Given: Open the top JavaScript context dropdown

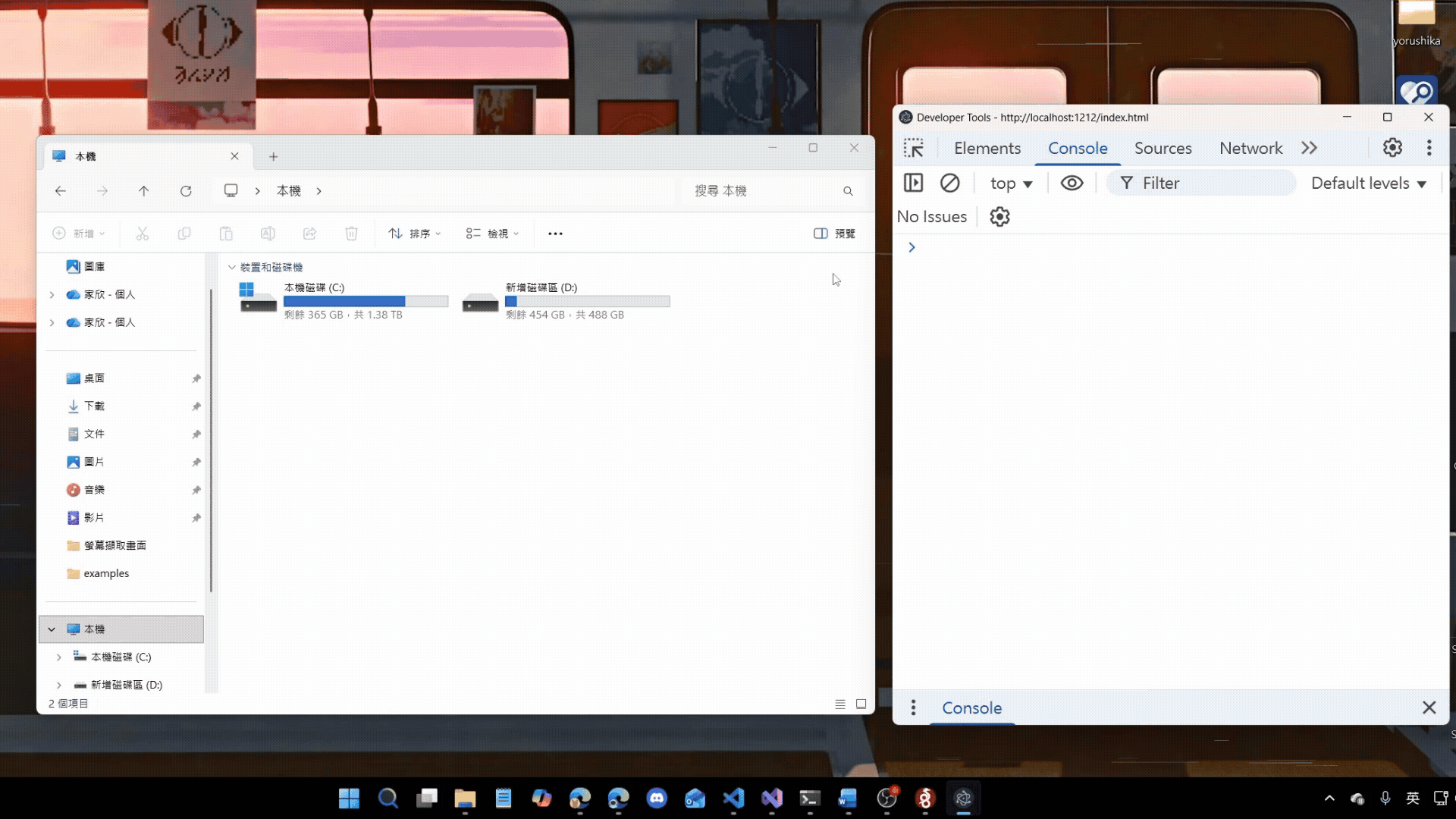Looking at the screenshot, I should (1011, 184).
